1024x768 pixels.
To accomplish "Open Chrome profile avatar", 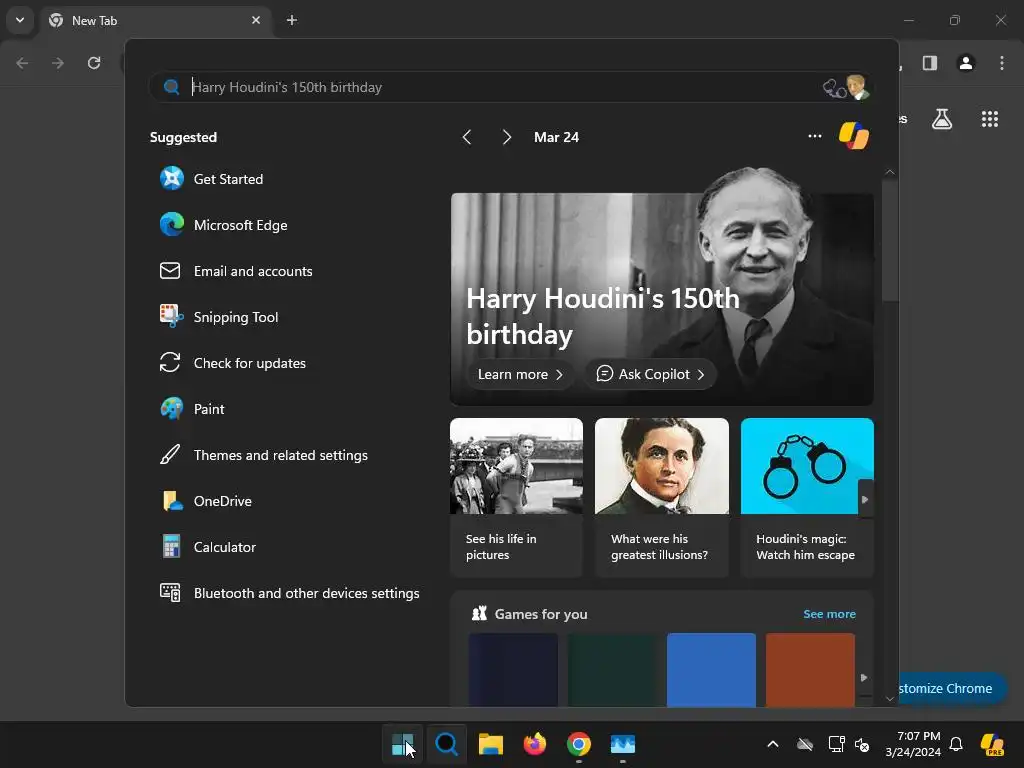I will pyautogui.click(x=966, y=63).
